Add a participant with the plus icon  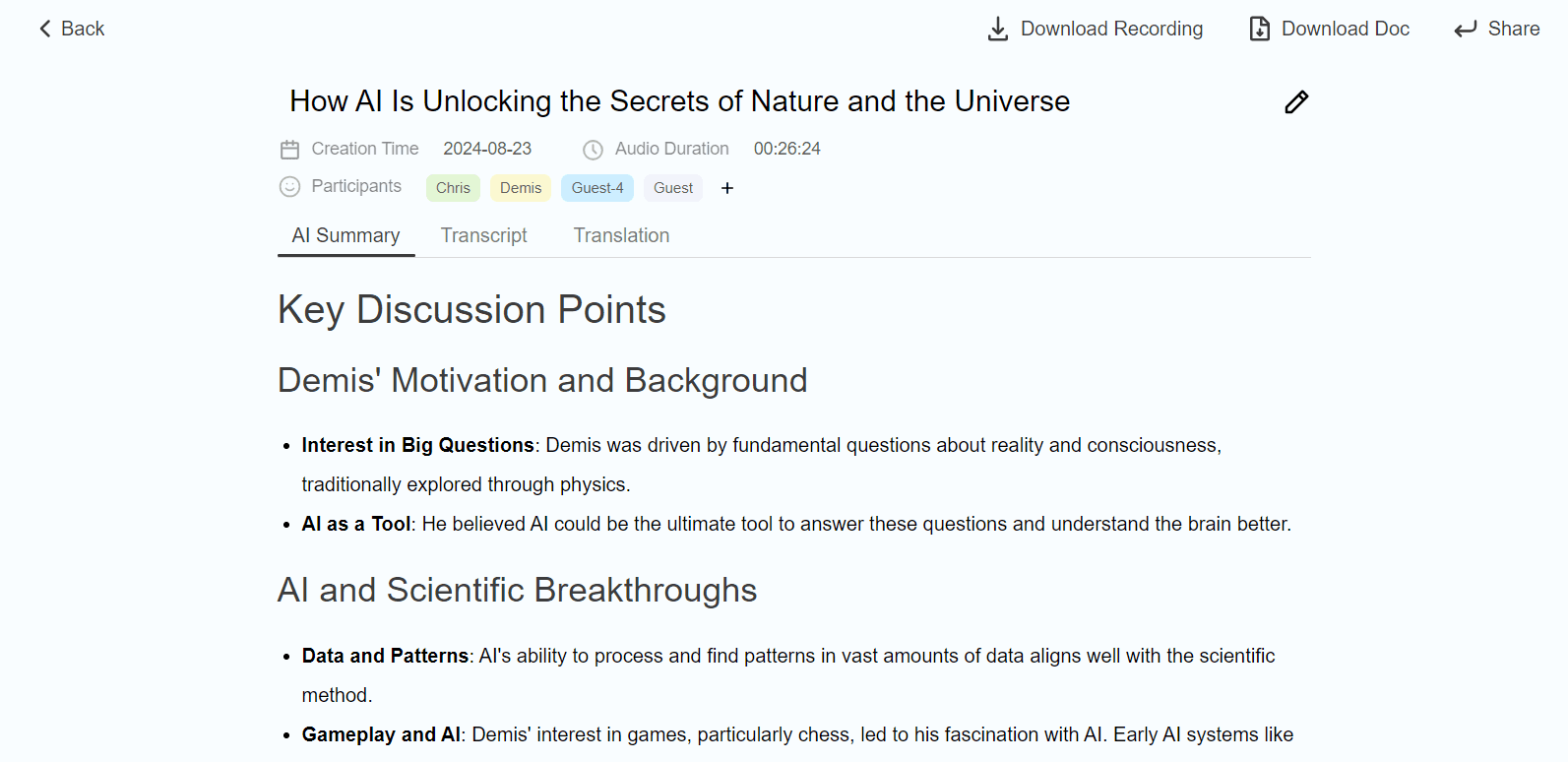[727, 188]
